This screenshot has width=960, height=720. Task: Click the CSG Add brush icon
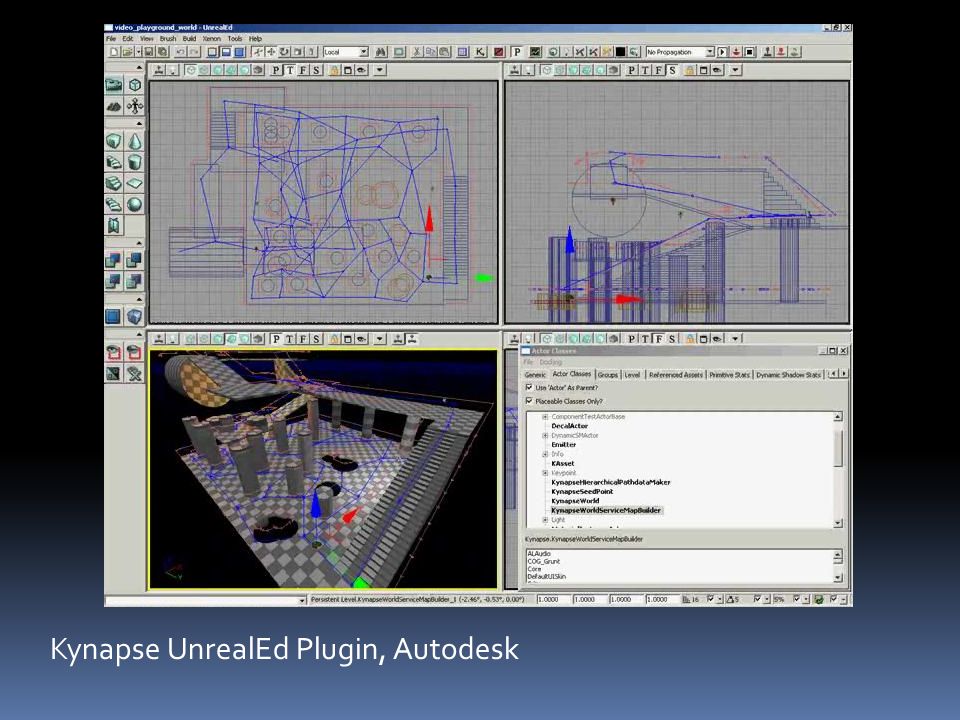click(x=114, y=260)
